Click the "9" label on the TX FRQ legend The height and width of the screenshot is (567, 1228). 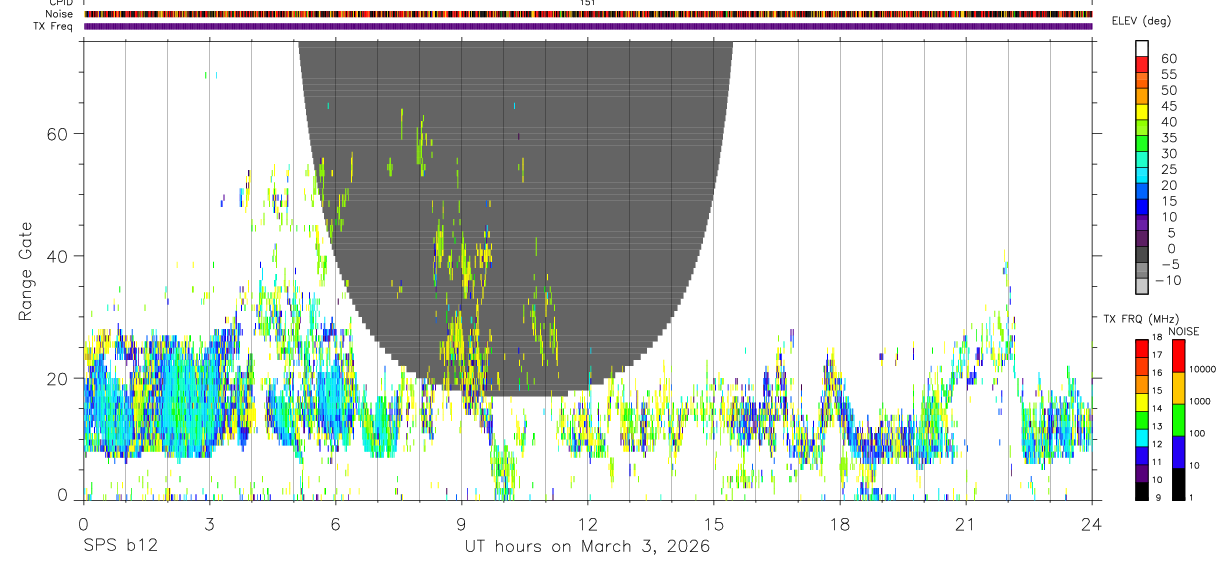click(x=1158, y=497)
